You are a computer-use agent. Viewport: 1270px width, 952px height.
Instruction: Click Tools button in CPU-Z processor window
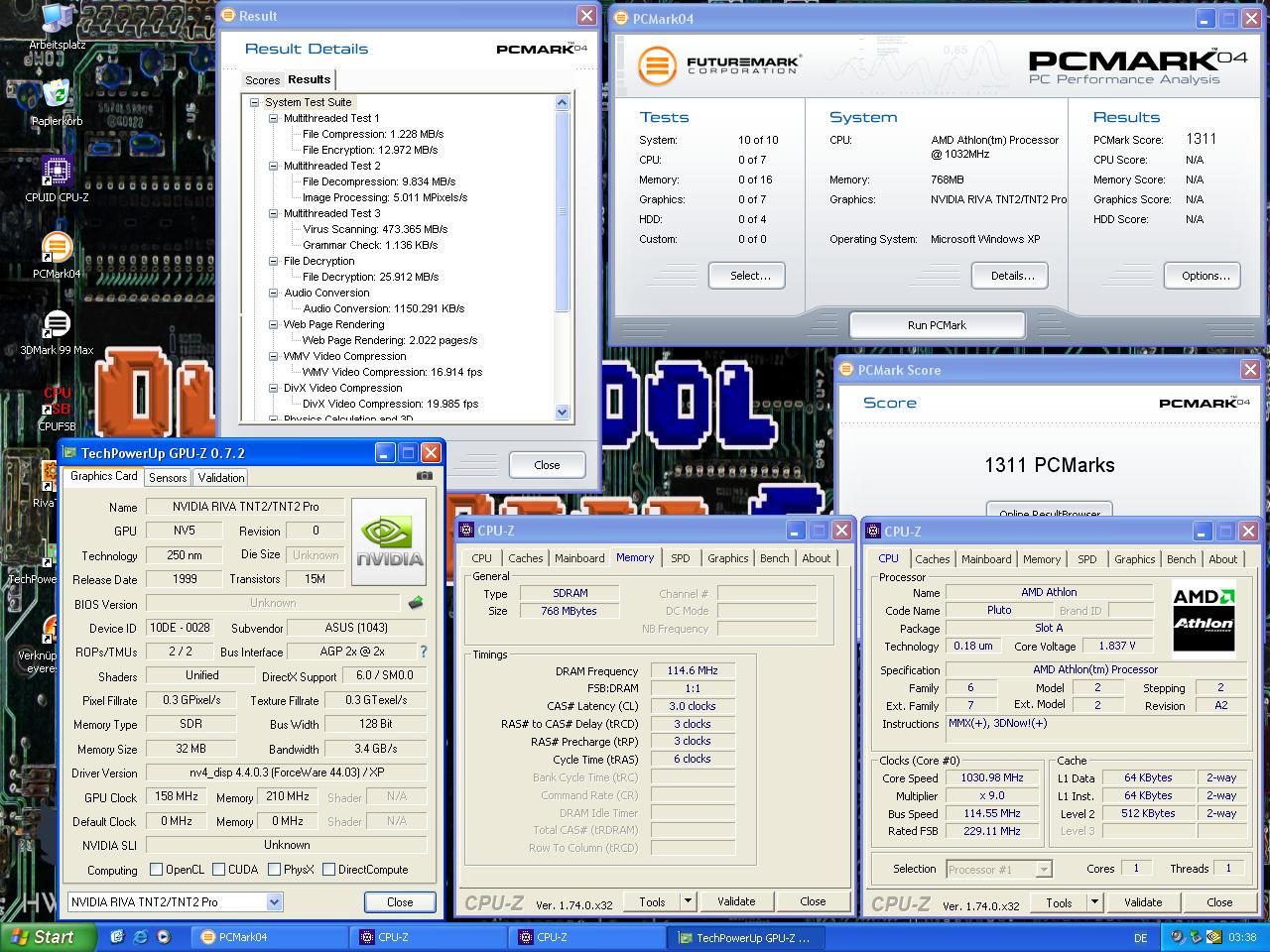tap(1059, 902)
